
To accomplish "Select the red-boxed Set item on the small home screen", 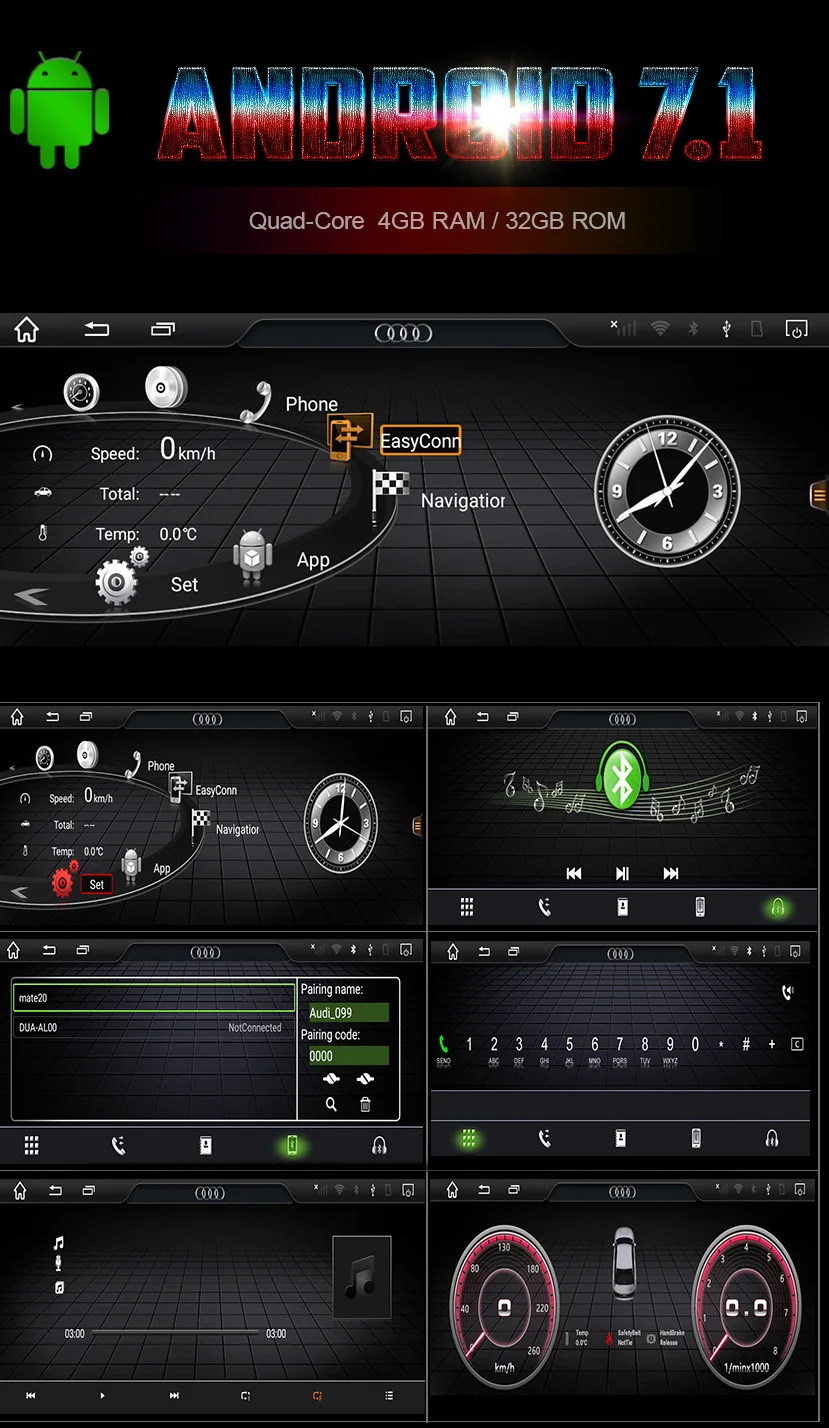I will click(96, 884).
